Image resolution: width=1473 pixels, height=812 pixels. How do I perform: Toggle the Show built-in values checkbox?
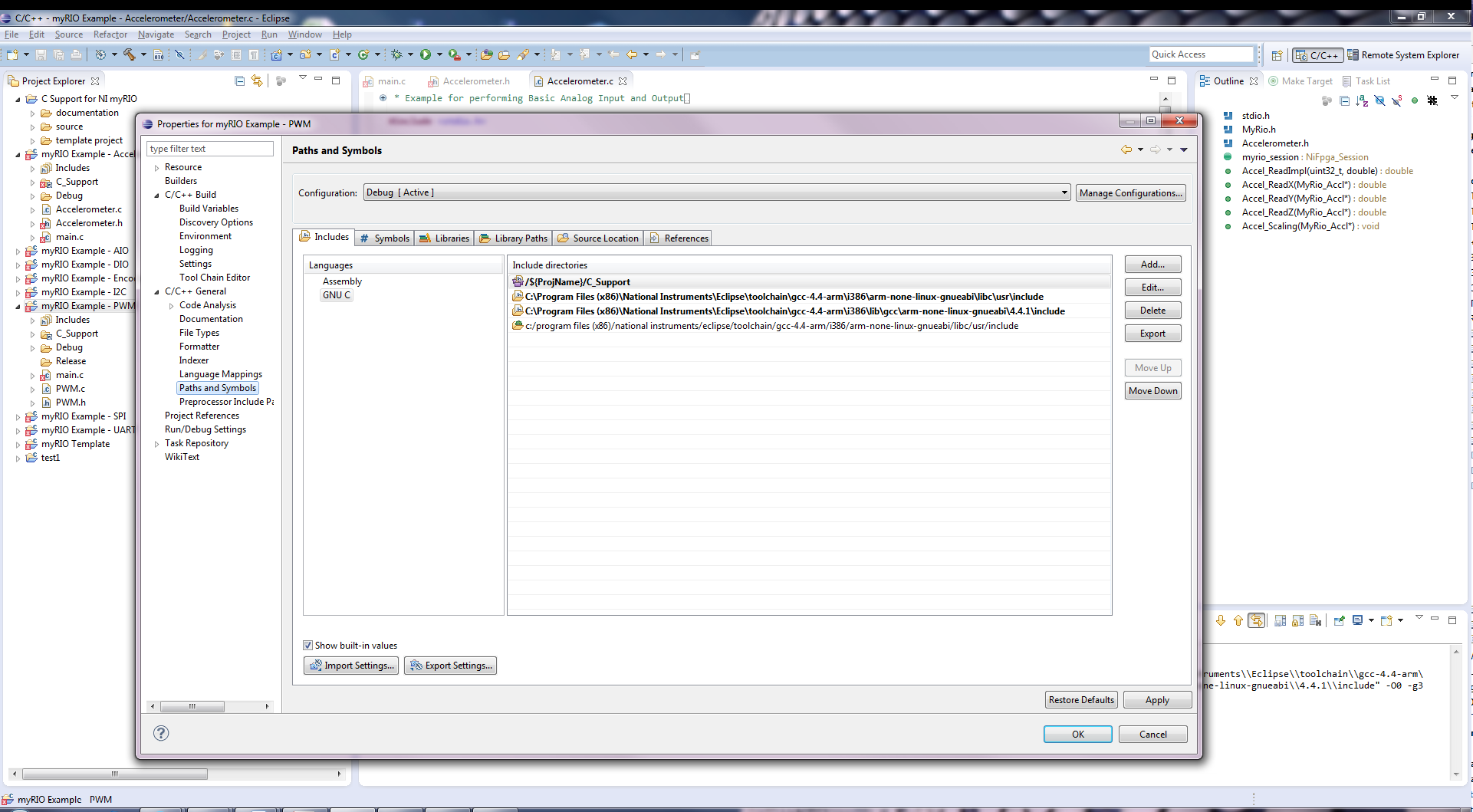coord(308,646)
